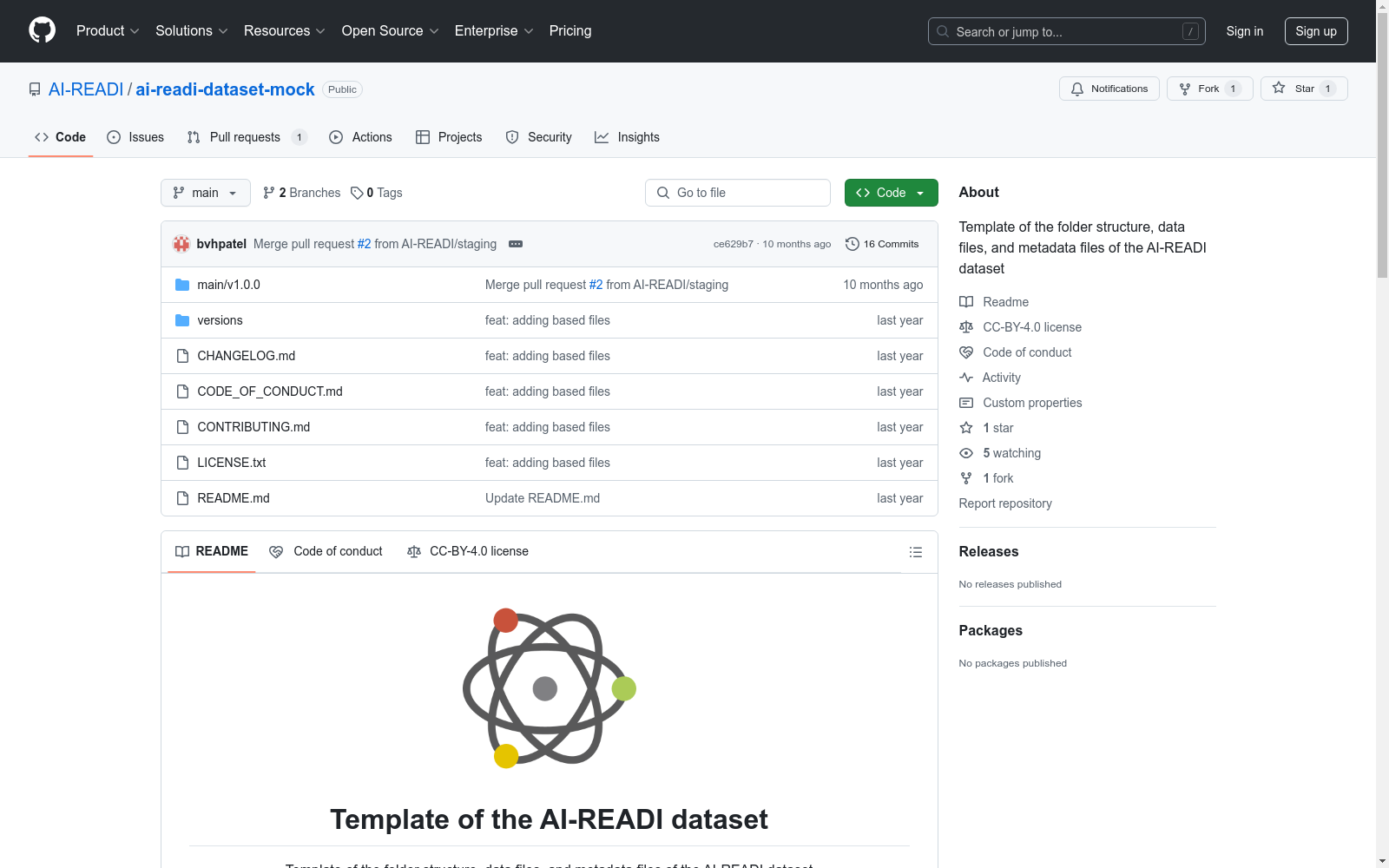This screenshot has height=868, width=1389.
Task: Open the Pull requests tab
Action: tap(247, 137)
